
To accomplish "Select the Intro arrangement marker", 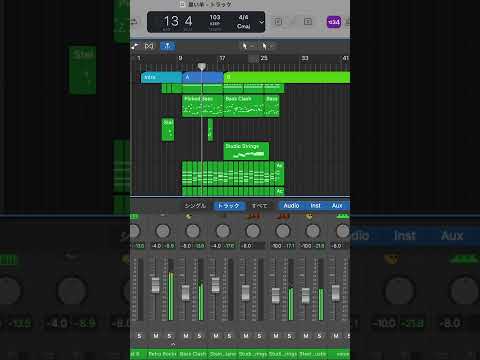I will coord(161,77).
